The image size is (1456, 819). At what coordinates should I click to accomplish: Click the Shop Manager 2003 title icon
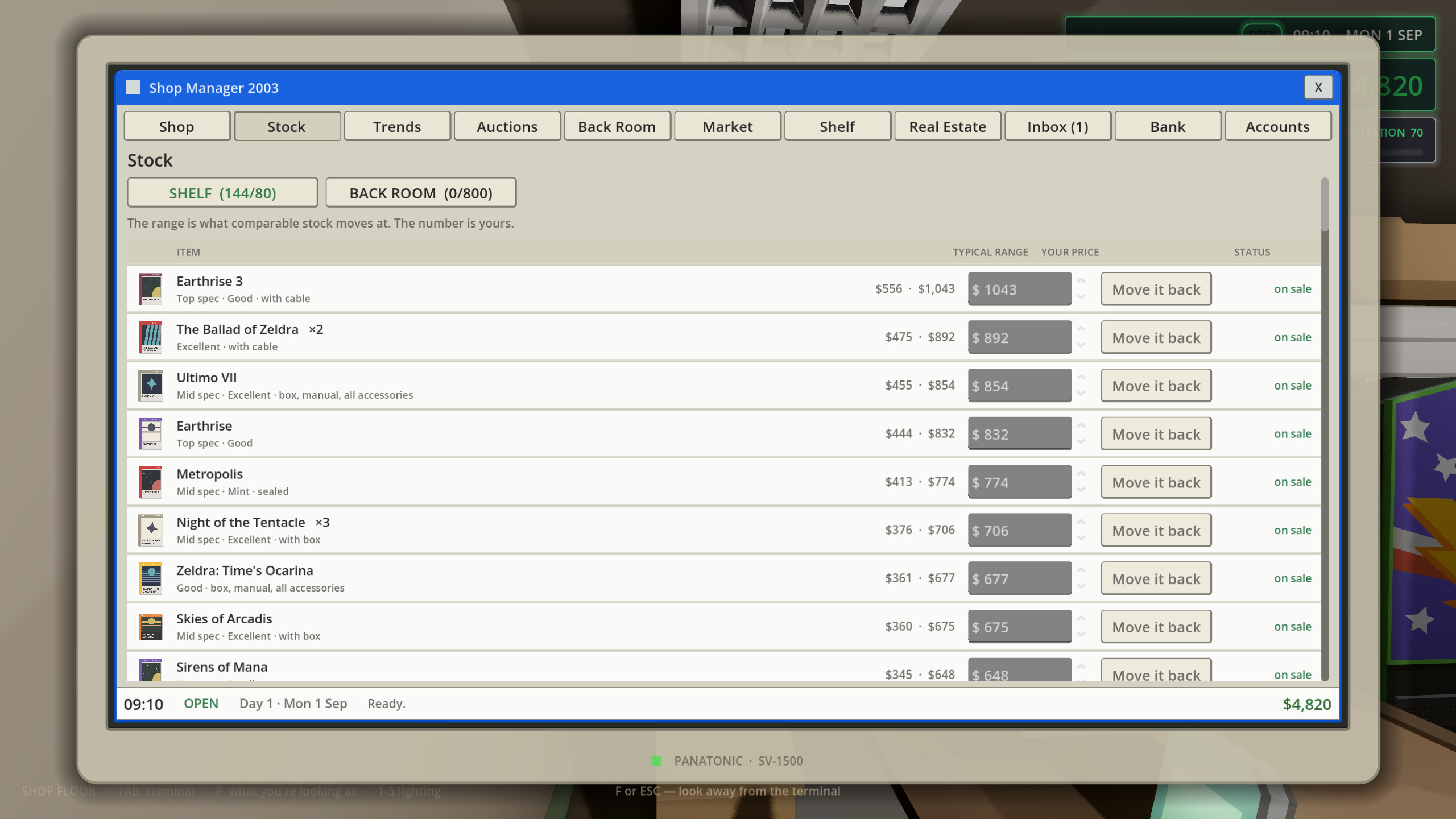(133, 88)
